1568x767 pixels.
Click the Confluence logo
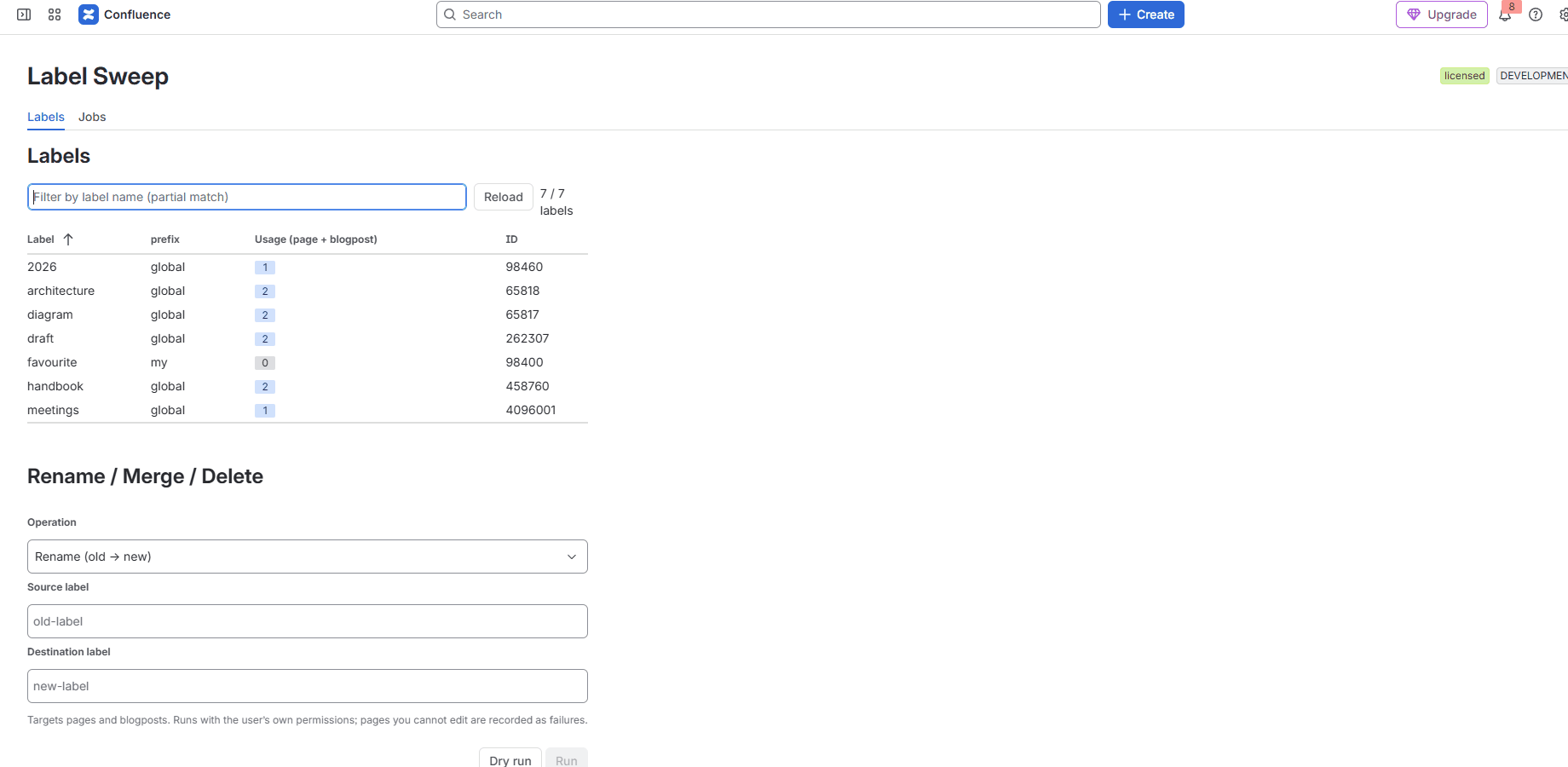[x=124, y=14]
